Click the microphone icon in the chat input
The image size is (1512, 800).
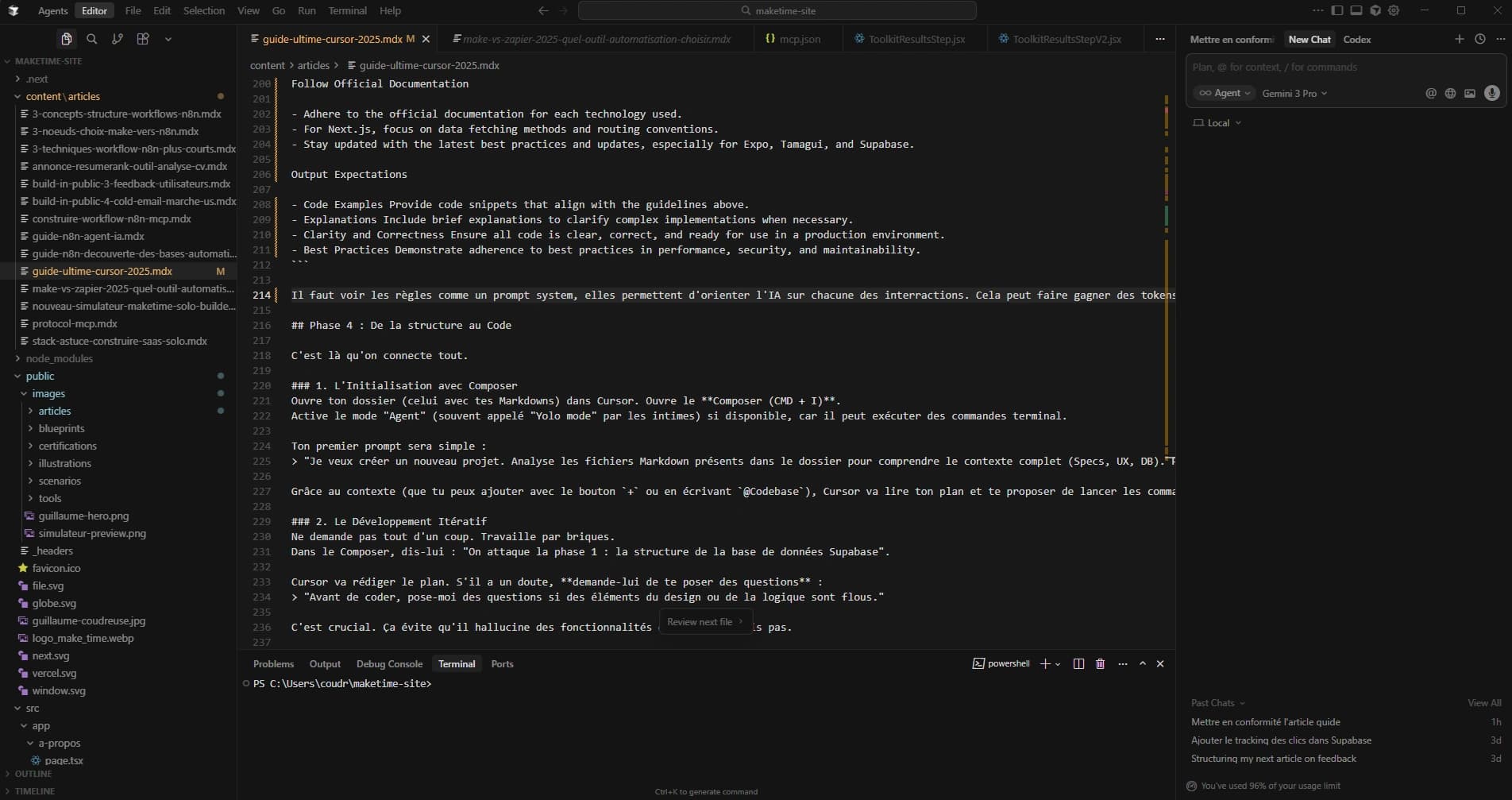point(1491,93)
